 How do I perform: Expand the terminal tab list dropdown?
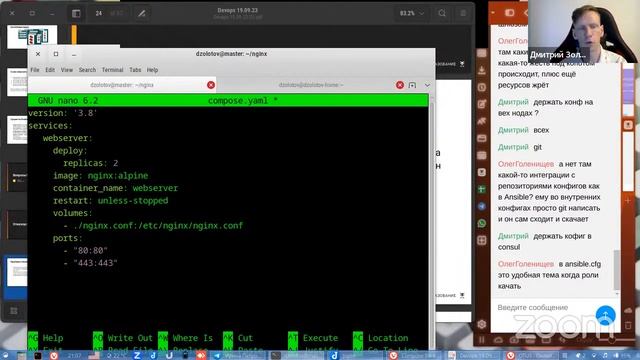pos(427,85)
